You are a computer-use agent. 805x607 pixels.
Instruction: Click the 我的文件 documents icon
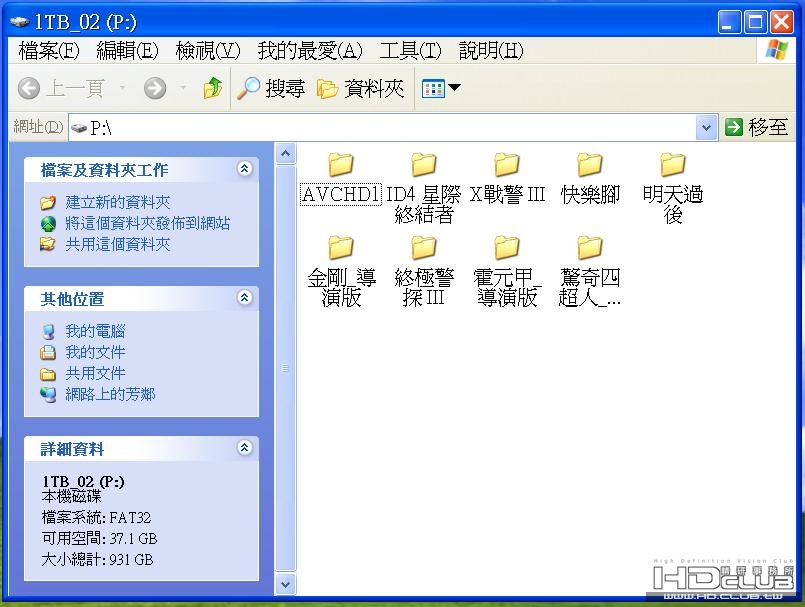point(48,353)
